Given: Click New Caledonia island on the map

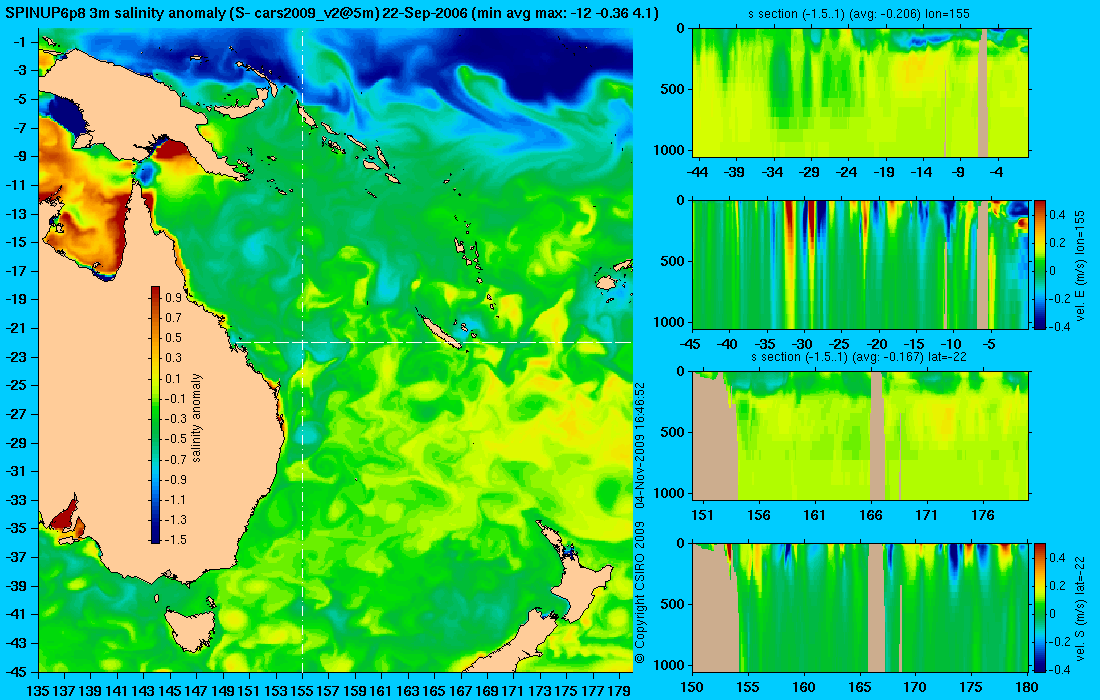Looking at the screenshot, I should [440, 330].
